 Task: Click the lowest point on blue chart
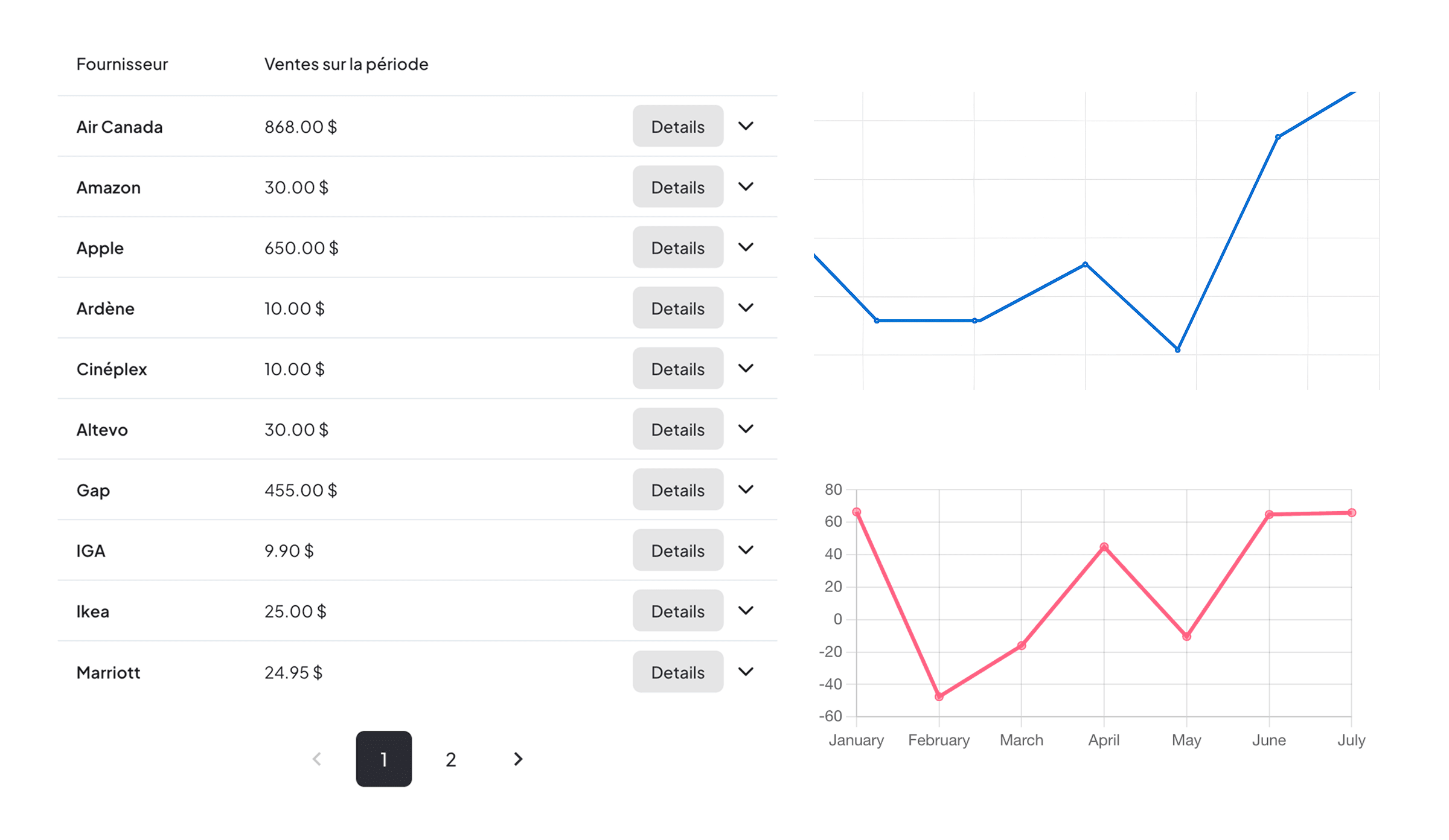pos(1177,349)
